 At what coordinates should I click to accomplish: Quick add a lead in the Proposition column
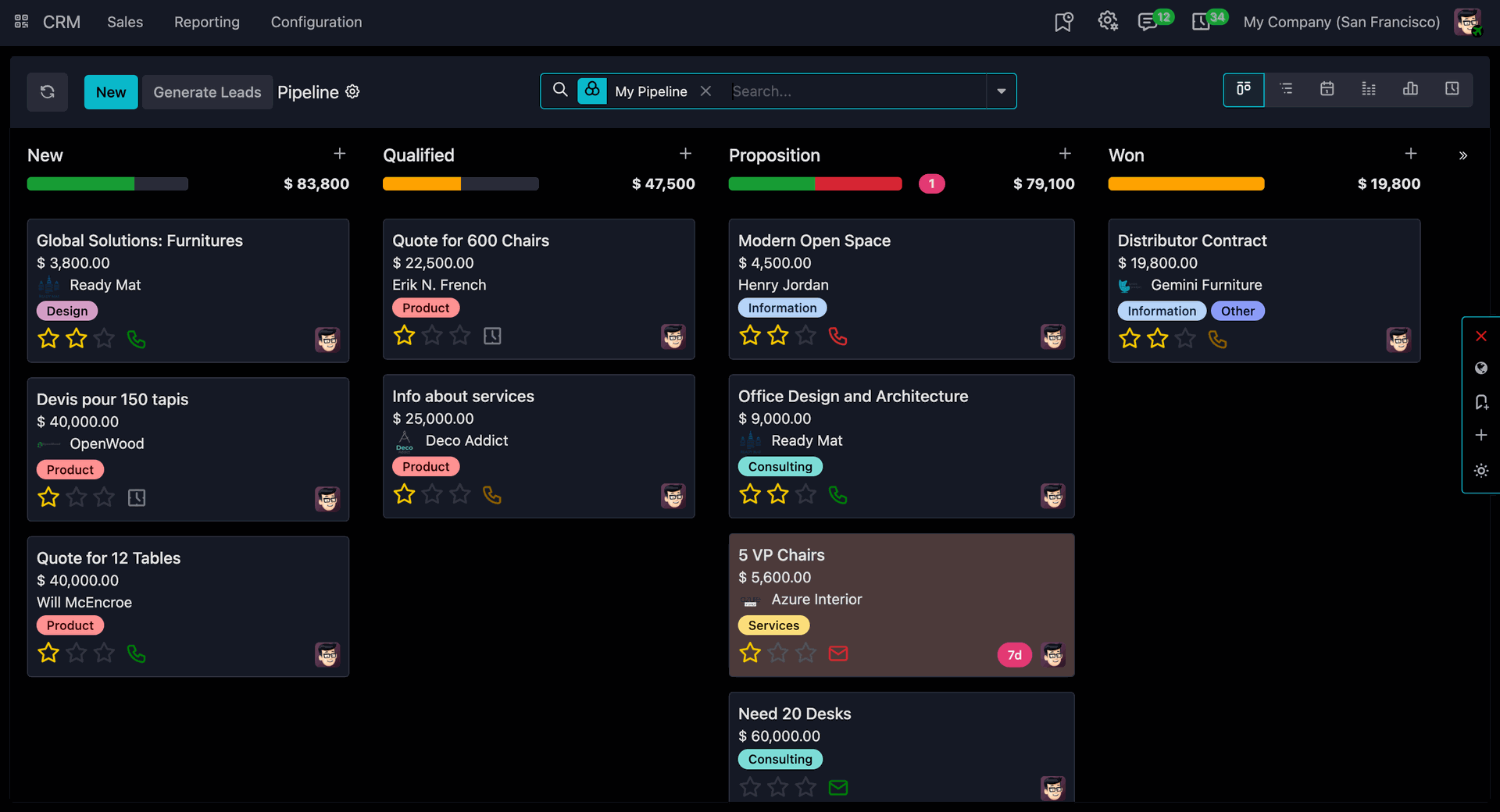click(1065, 154)
